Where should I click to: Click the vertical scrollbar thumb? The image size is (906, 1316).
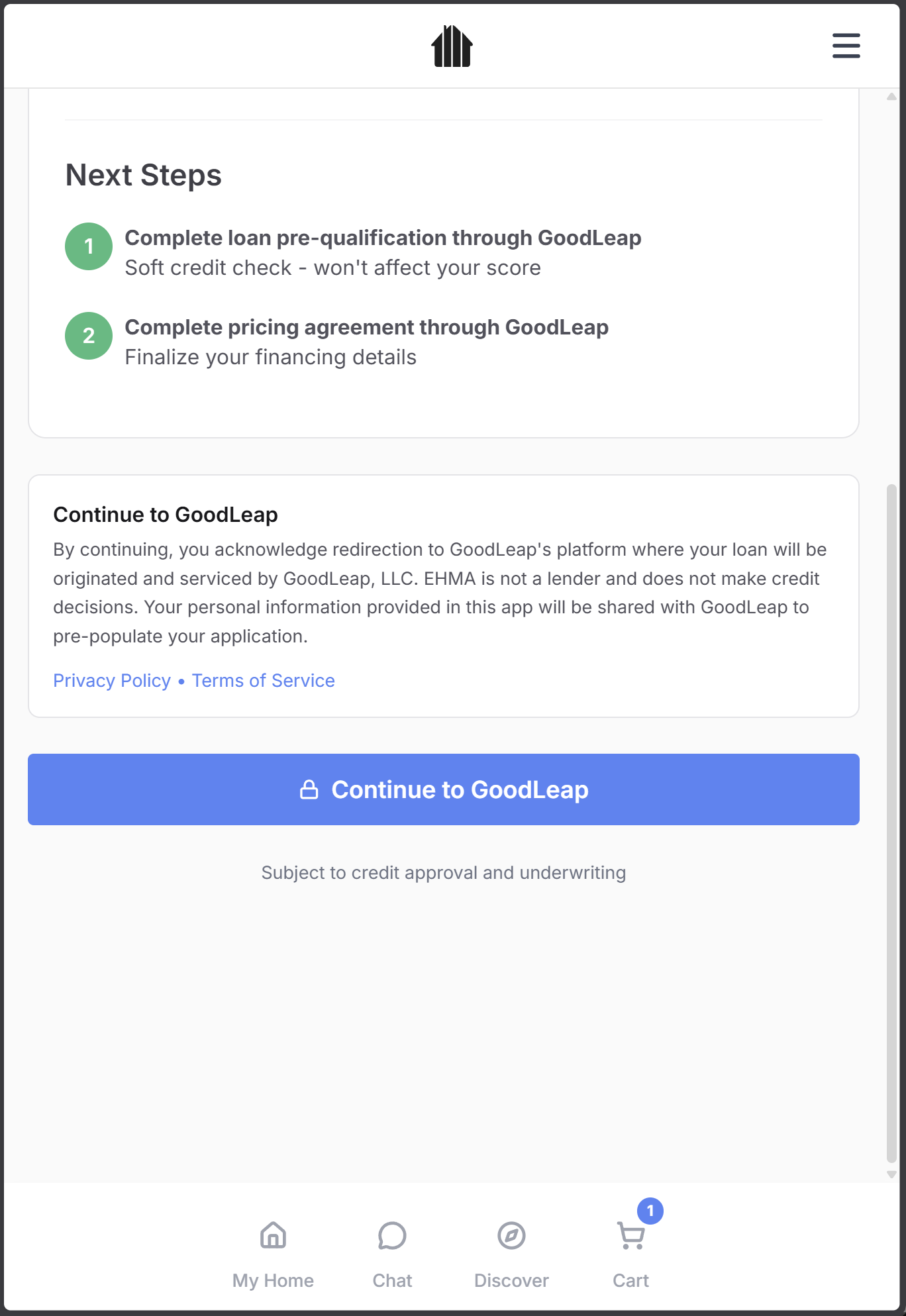[x=891, y=821]
